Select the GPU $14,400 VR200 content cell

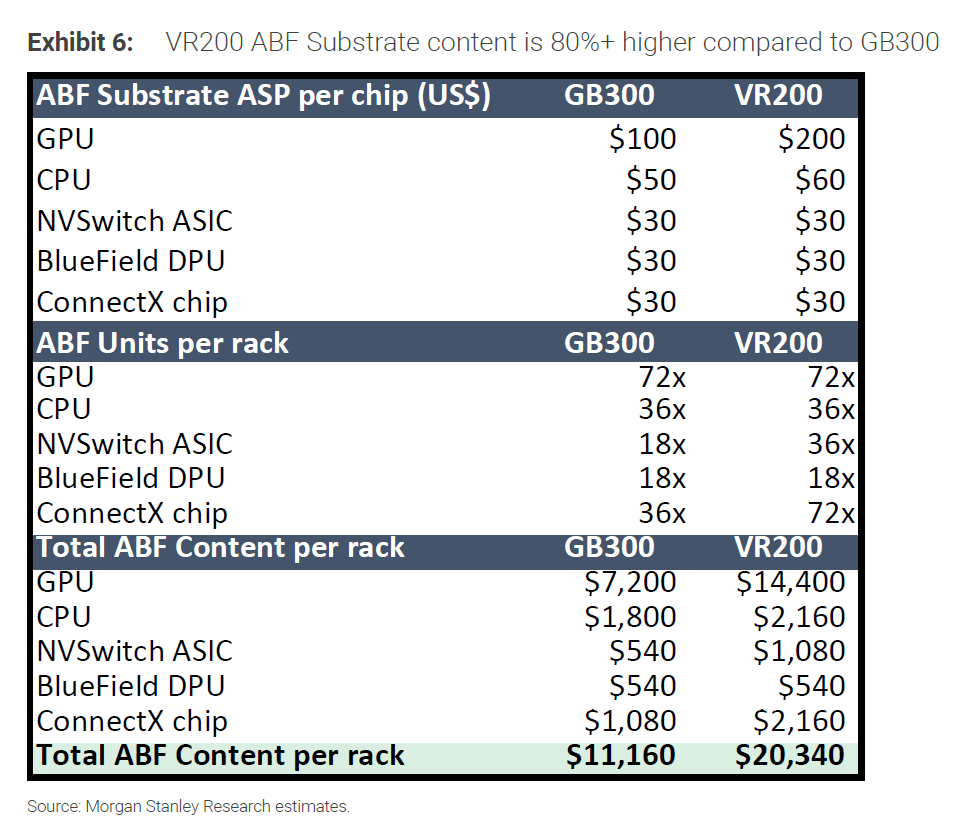click(790, 582)
